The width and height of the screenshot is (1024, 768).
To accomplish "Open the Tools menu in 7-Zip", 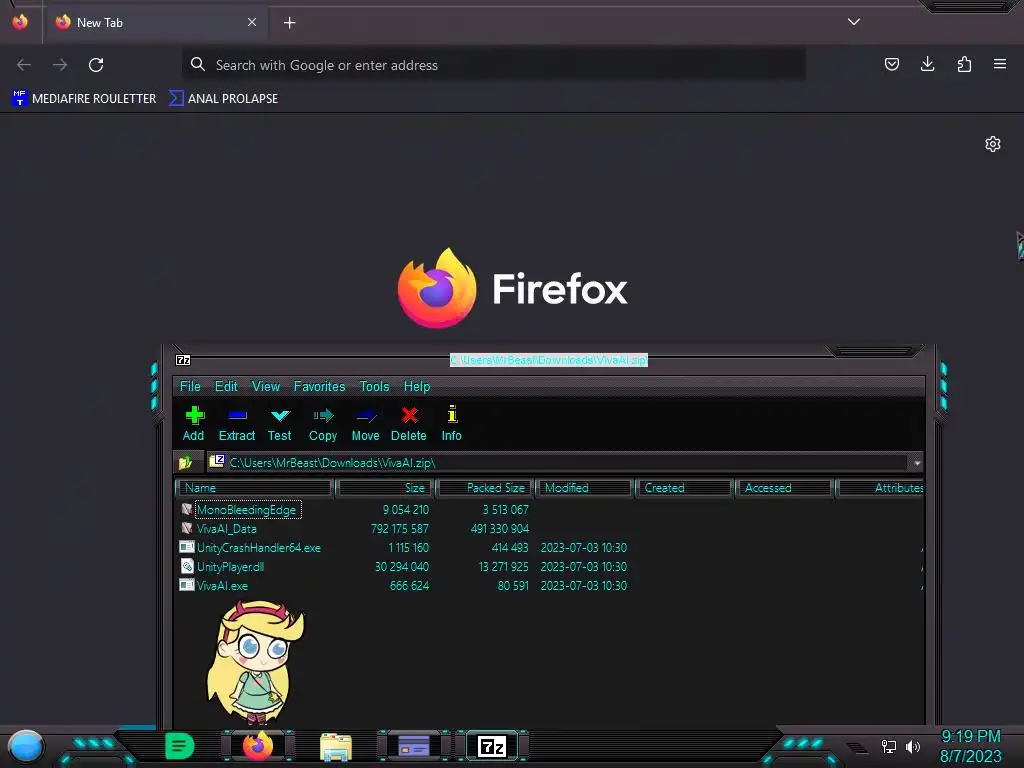I will pyautogui.click(x=374, y=387).
